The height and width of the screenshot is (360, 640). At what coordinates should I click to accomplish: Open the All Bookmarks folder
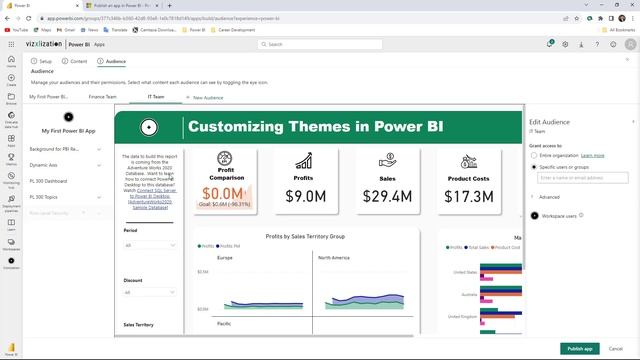pyautogui.click(x=618, y=30)
